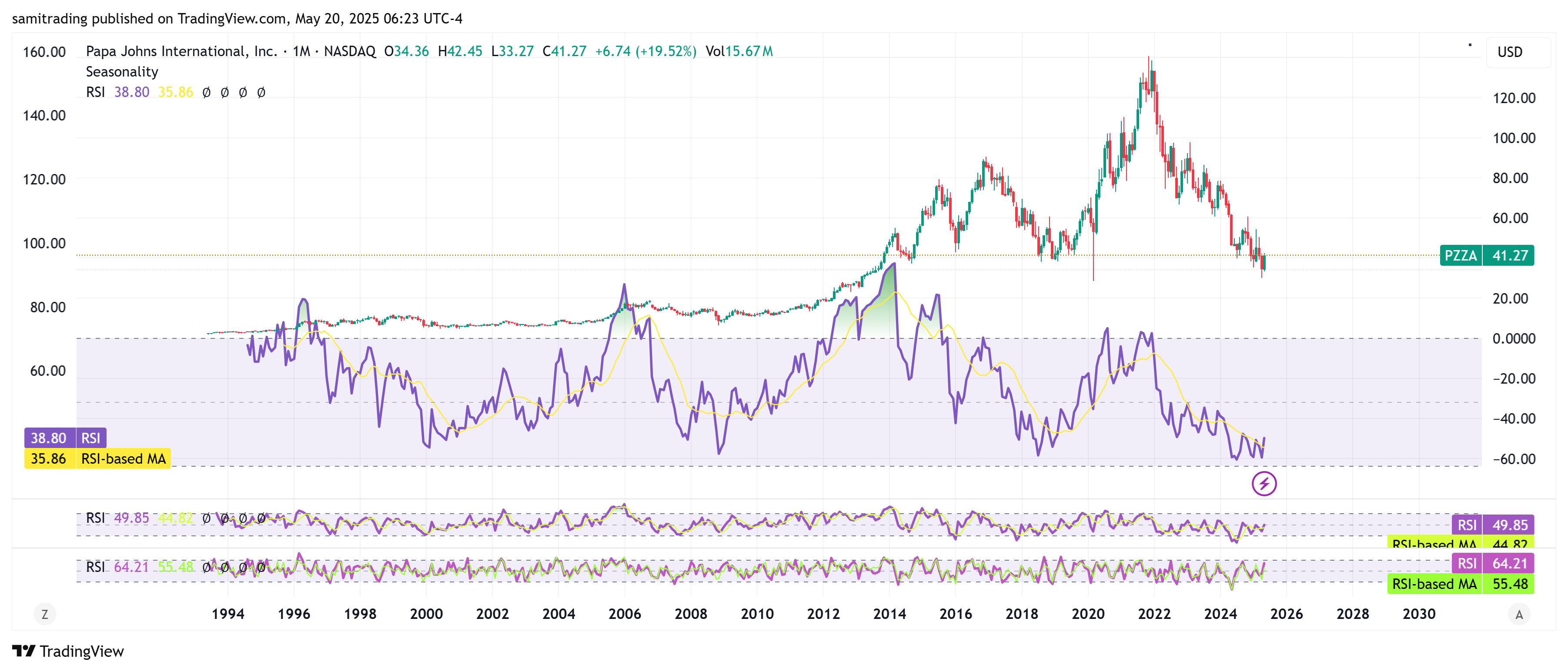Click the 1994 label on time axis
The width and height of the screenshot is (1568, 672).
click(227, 614)
